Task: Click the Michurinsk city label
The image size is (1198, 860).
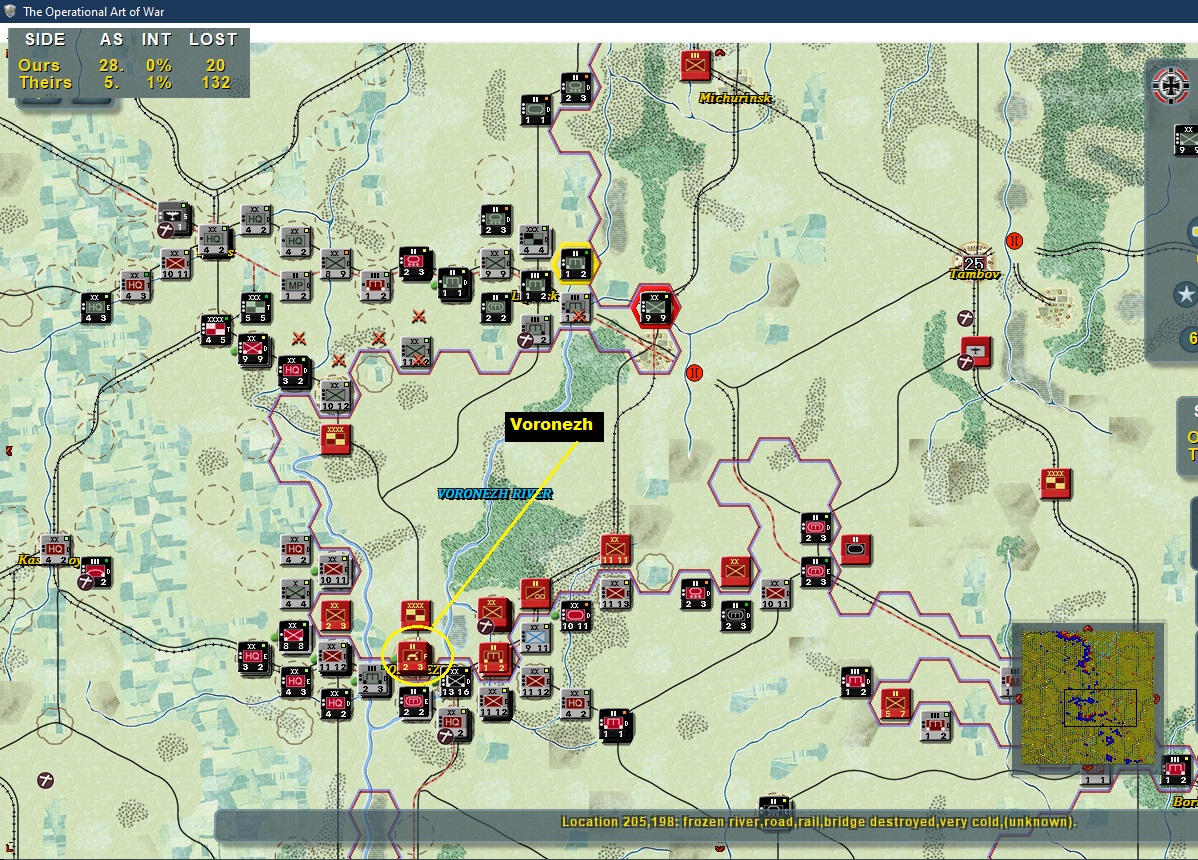Action: tap(736, 98)
